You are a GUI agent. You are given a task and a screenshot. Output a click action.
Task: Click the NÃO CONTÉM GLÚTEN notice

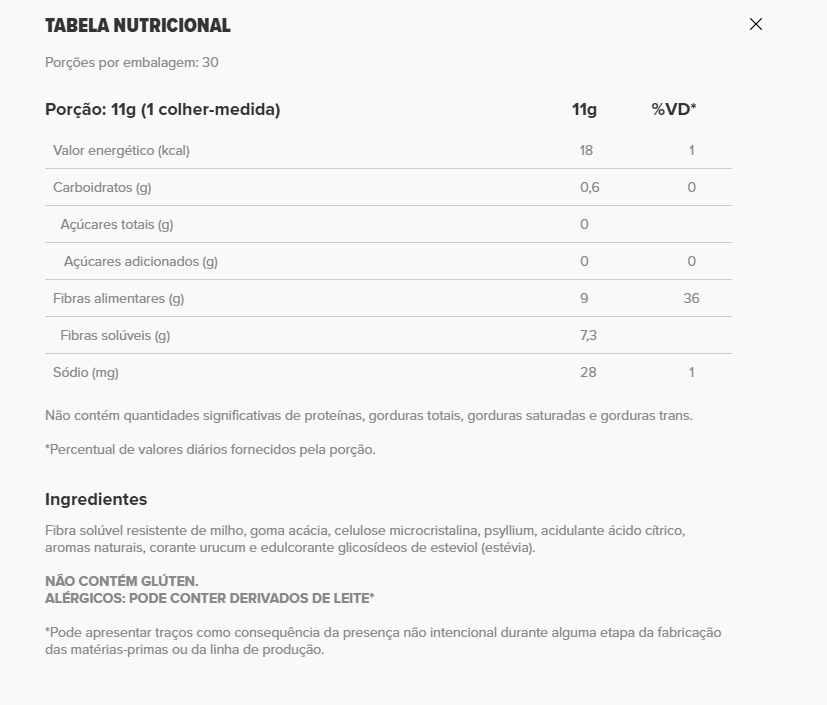click(122, 581)
